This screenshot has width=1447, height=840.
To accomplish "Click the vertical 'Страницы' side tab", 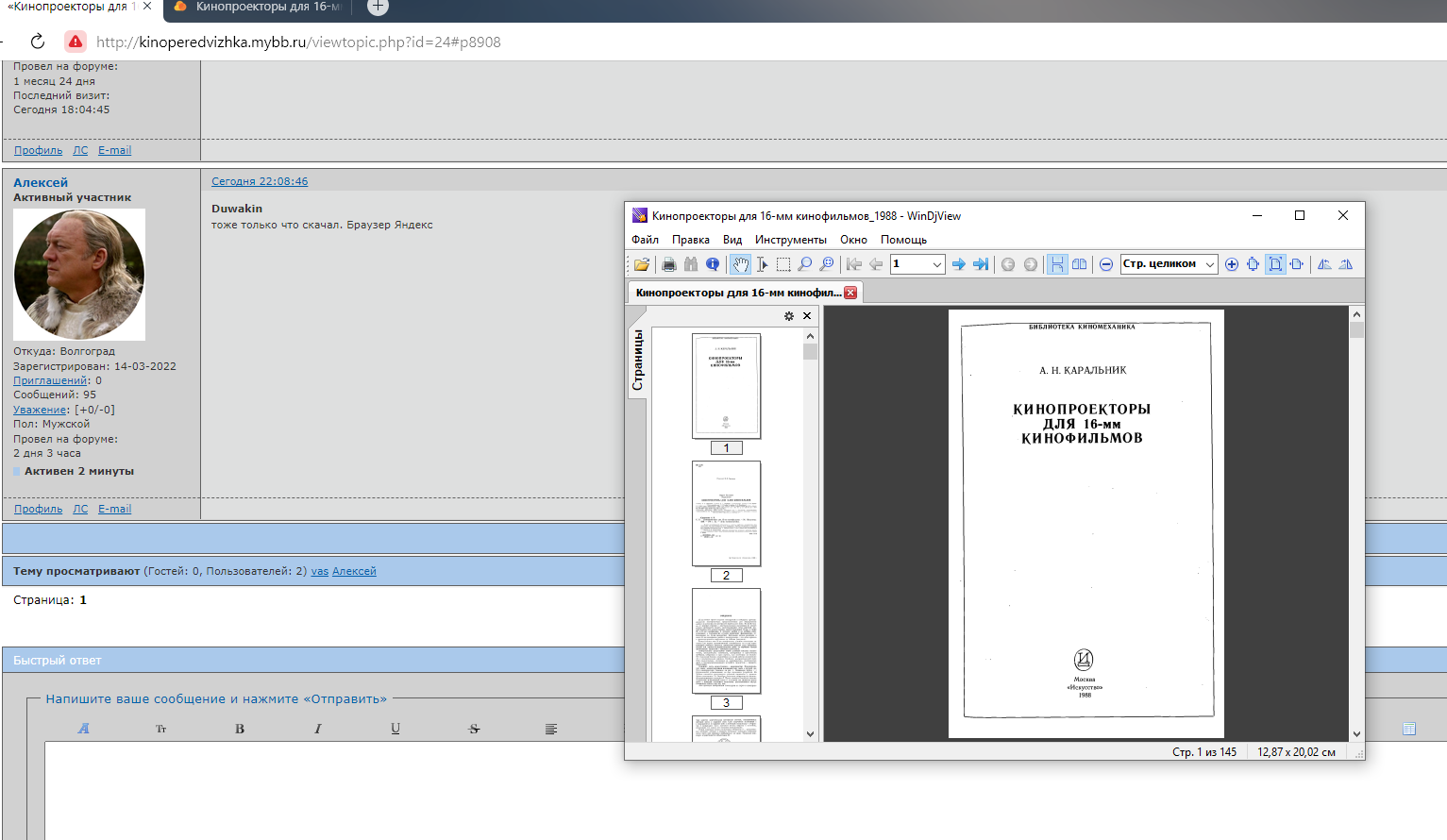I will tap(638, 361).
